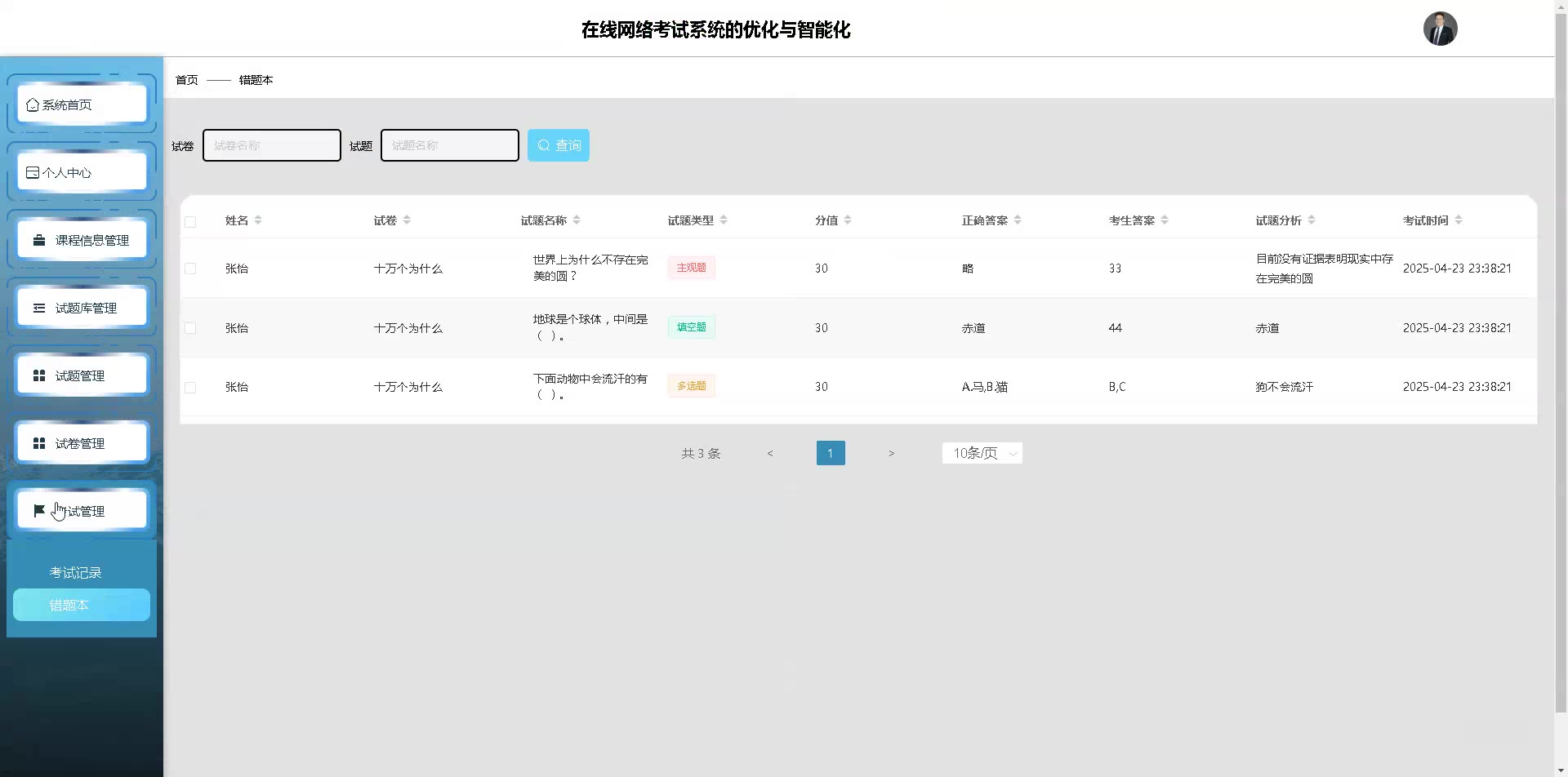Open 考试记录 in the sidebar submenu
The image size is (1568, 777).
[76, 573]
